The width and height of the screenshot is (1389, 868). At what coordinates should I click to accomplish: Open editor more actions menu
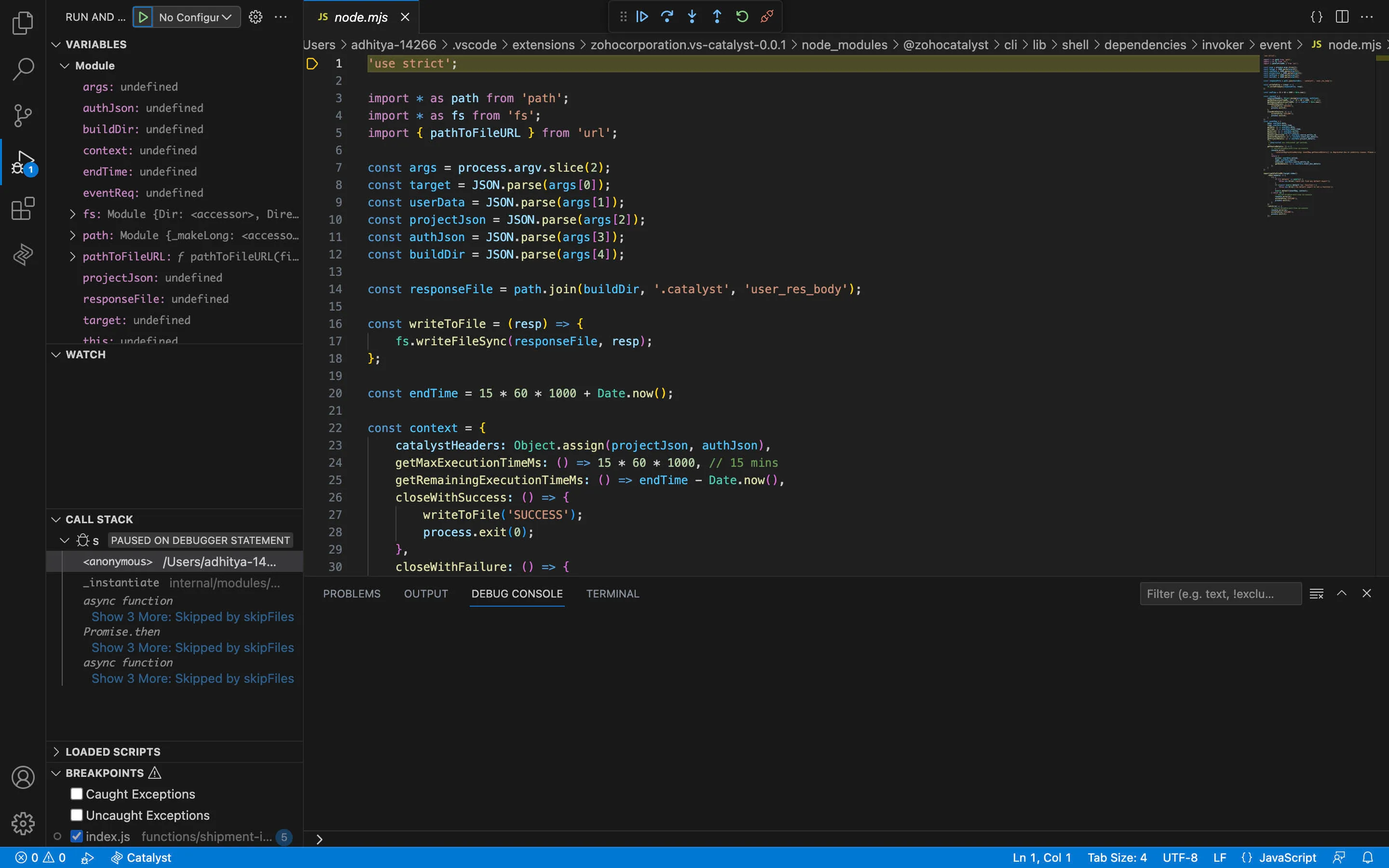coord(1367,17)
